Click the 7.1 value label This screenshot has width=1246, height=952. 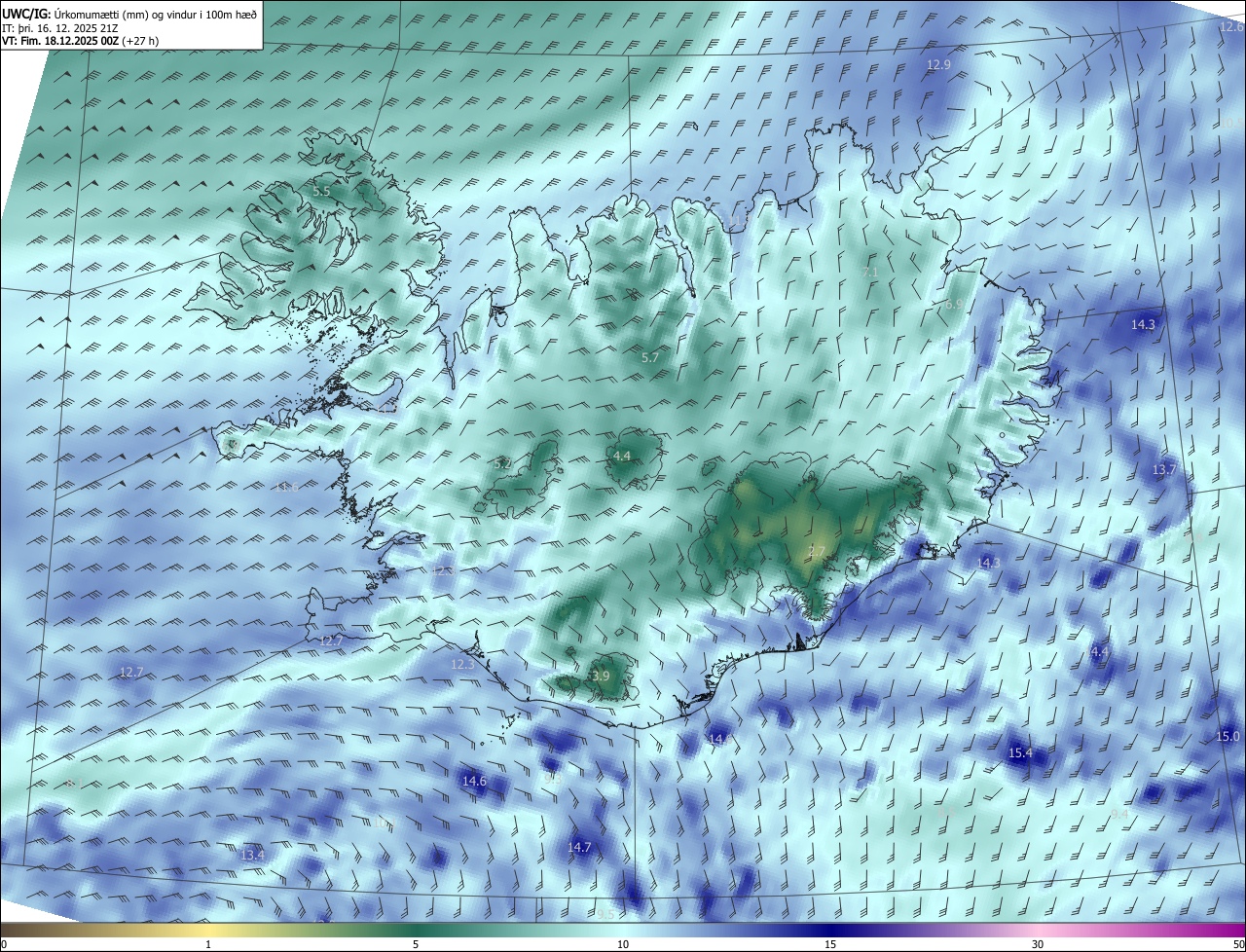[870, 273]
